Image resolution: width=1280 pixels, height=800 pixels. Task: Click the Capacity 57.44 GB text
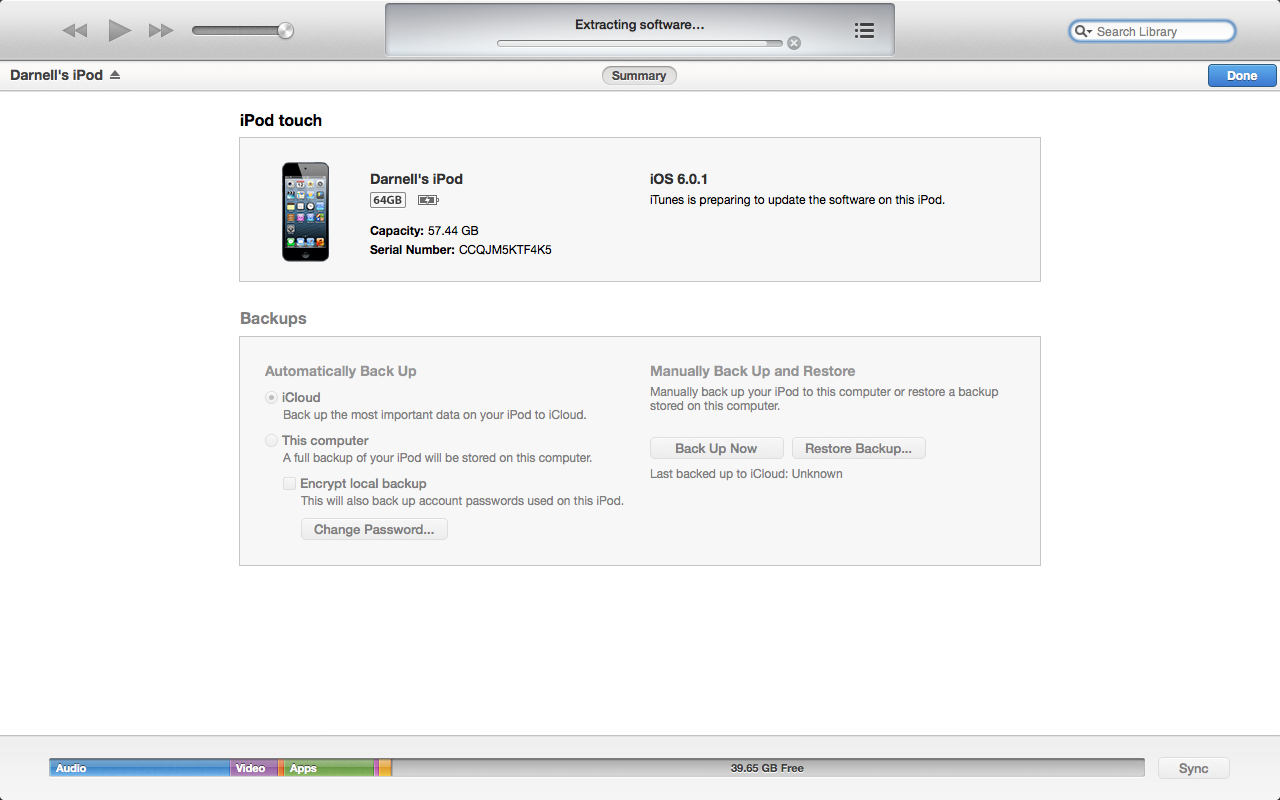(424, 231)
